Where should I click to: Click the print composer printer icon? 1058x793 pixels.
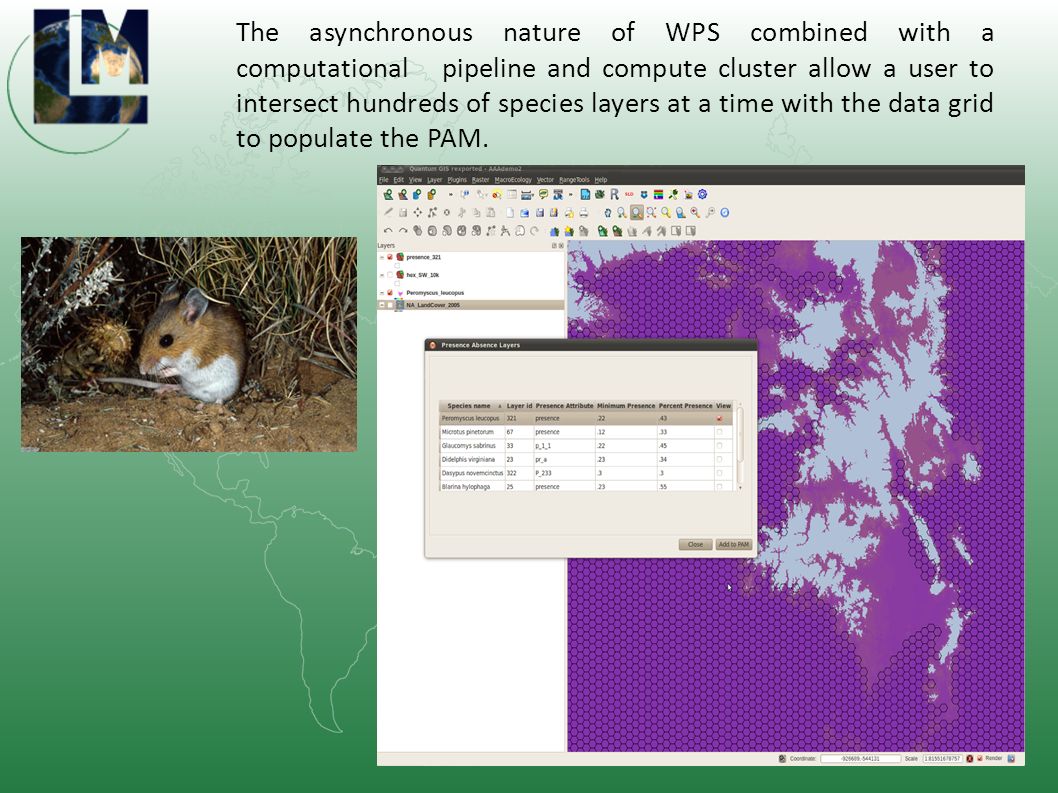coord(584,213)
